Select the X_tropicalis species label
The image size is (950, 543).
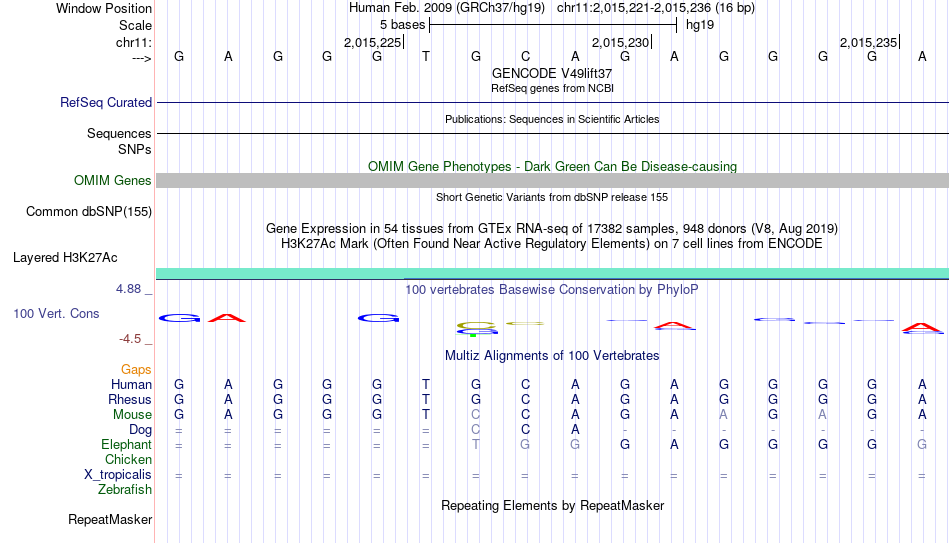118,475
